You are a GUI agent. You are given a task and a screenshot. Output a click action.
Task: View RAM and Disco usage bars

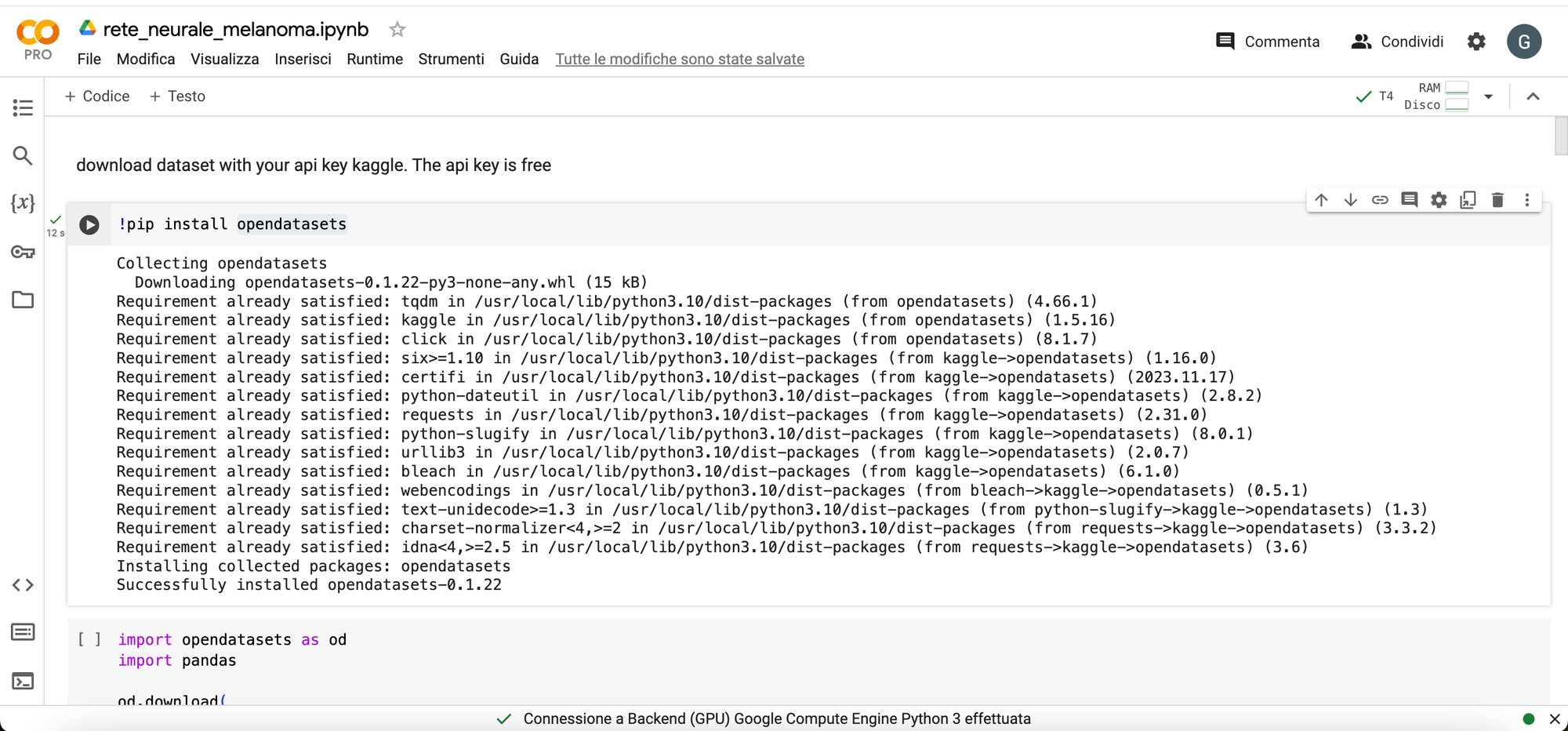click(x=1436, y=96)
